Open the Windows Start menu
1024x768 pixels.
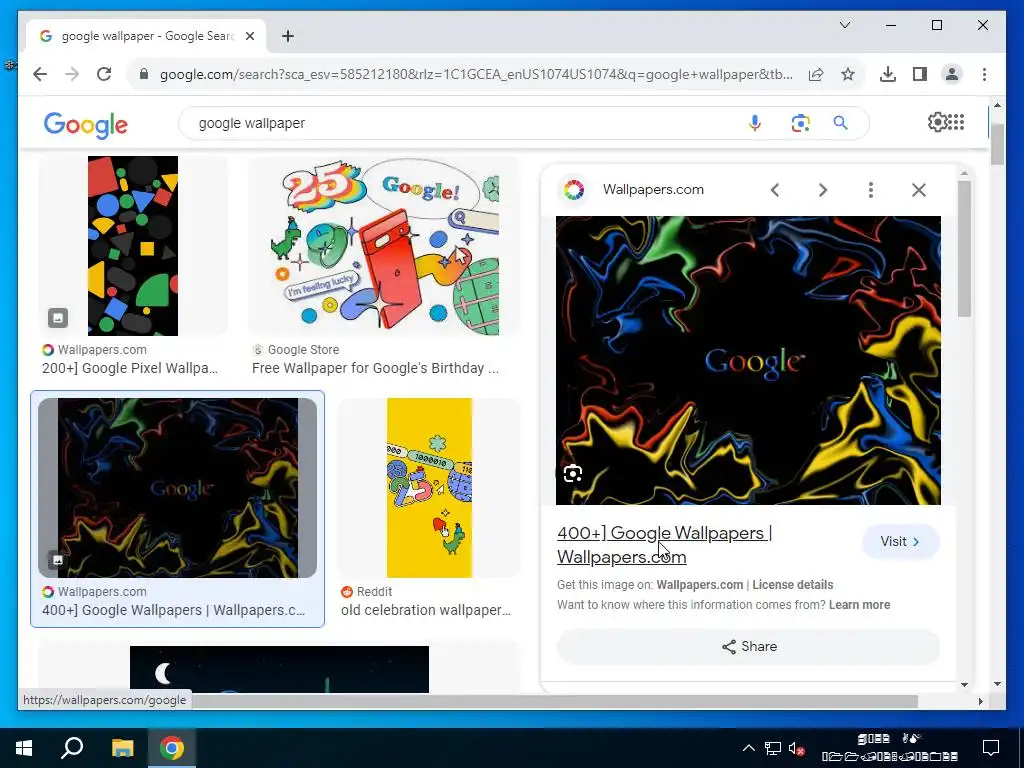pyautogui.click(x=24, y=748)
